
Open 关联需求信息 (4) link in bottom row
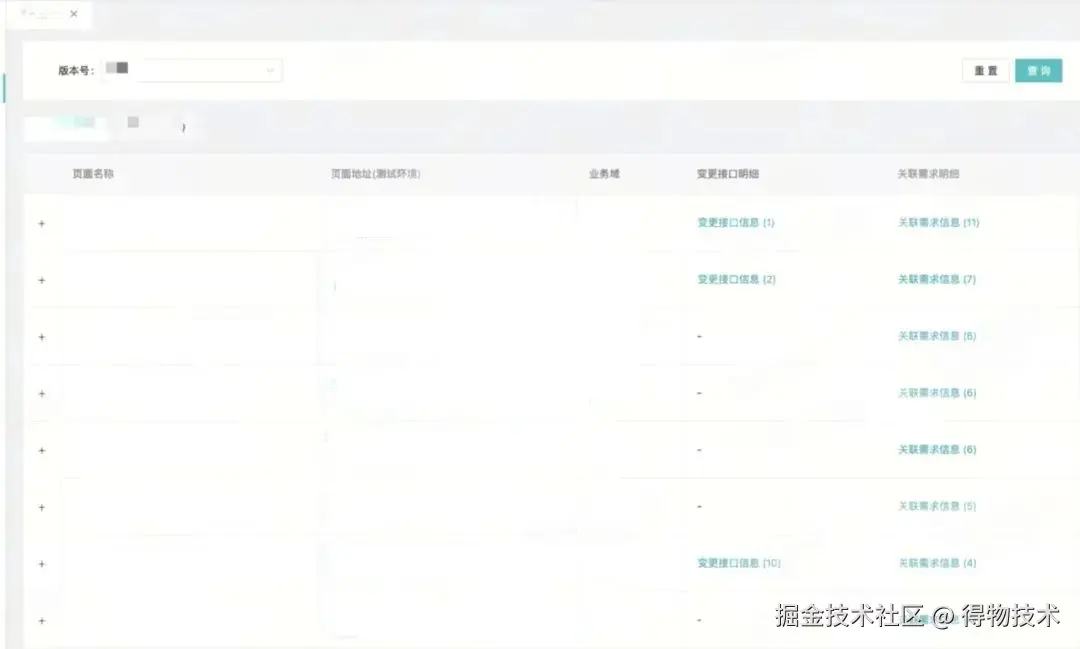935,562
